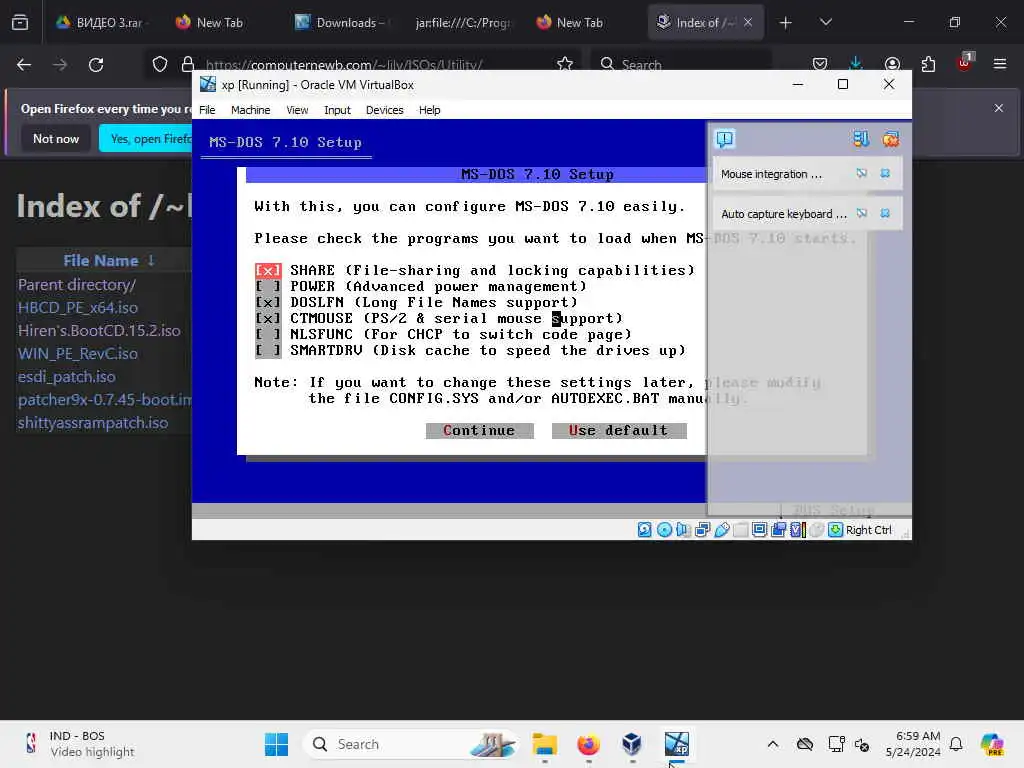Screen dimensions: 1024x768
Task: Click the CPU virtualization V icon in status bar
Action: (x=797, y=530)
